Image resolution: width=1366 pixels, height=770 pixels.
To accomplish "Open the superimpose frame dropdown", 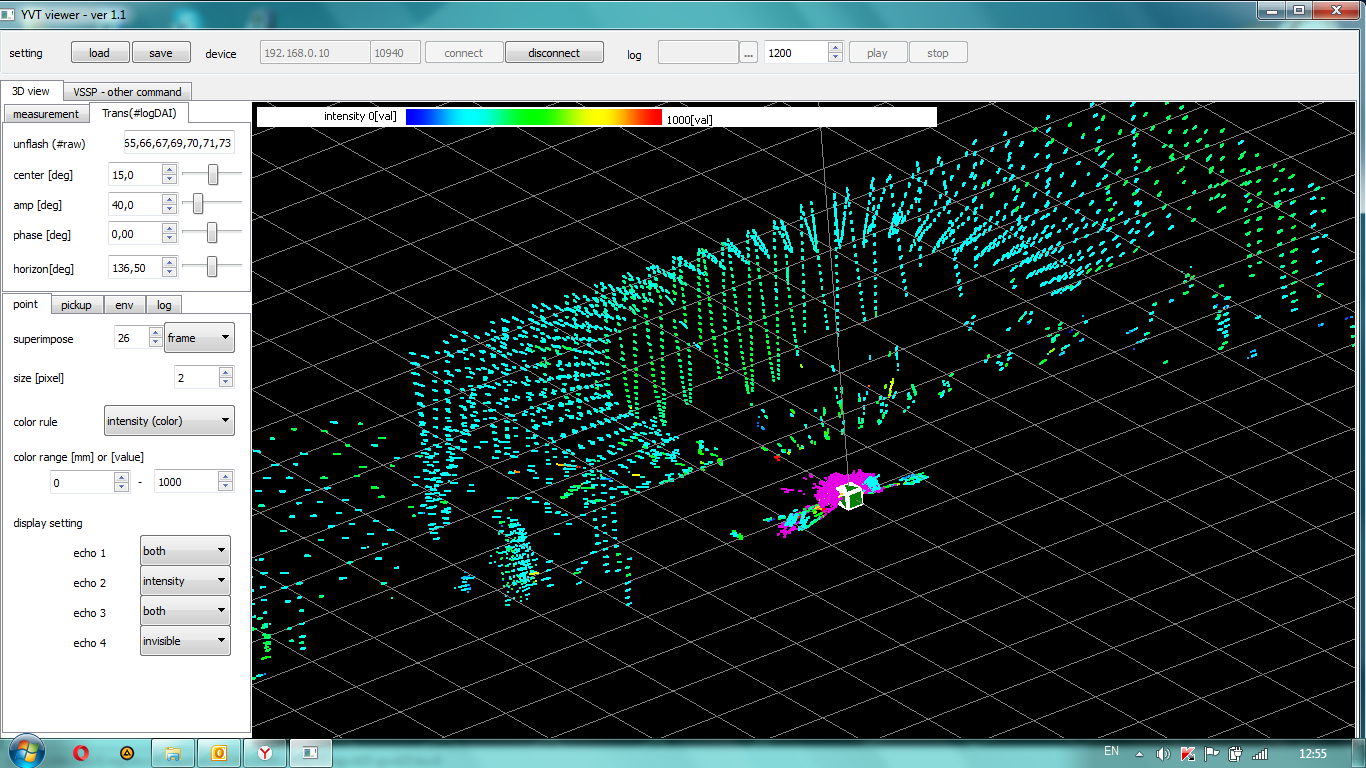I will [x=199, y=338].
